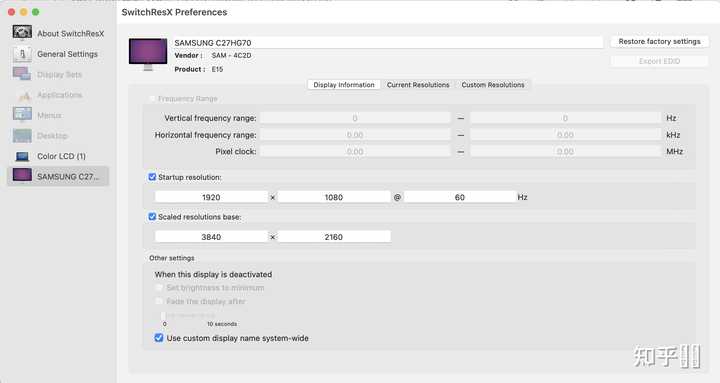Click scaled base width field 3840
The width and height of the screenshot is (720, 383).
pos(211,237)
